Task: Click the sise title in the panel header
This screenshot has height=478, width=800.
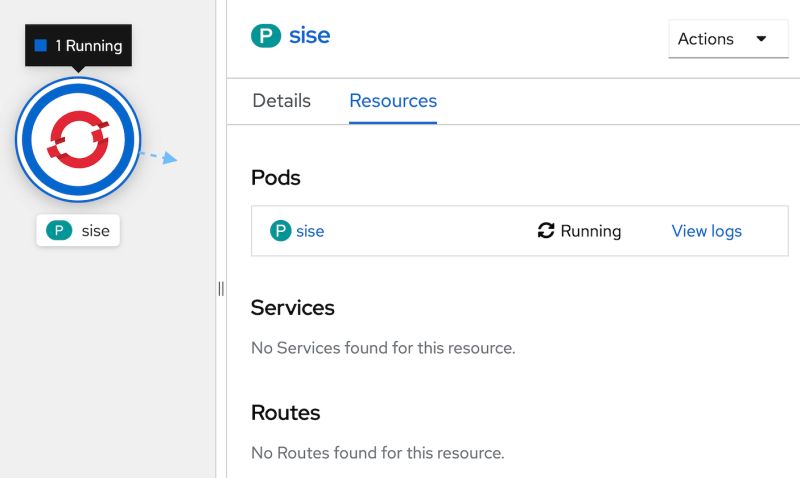Action: tap(309, 36)
